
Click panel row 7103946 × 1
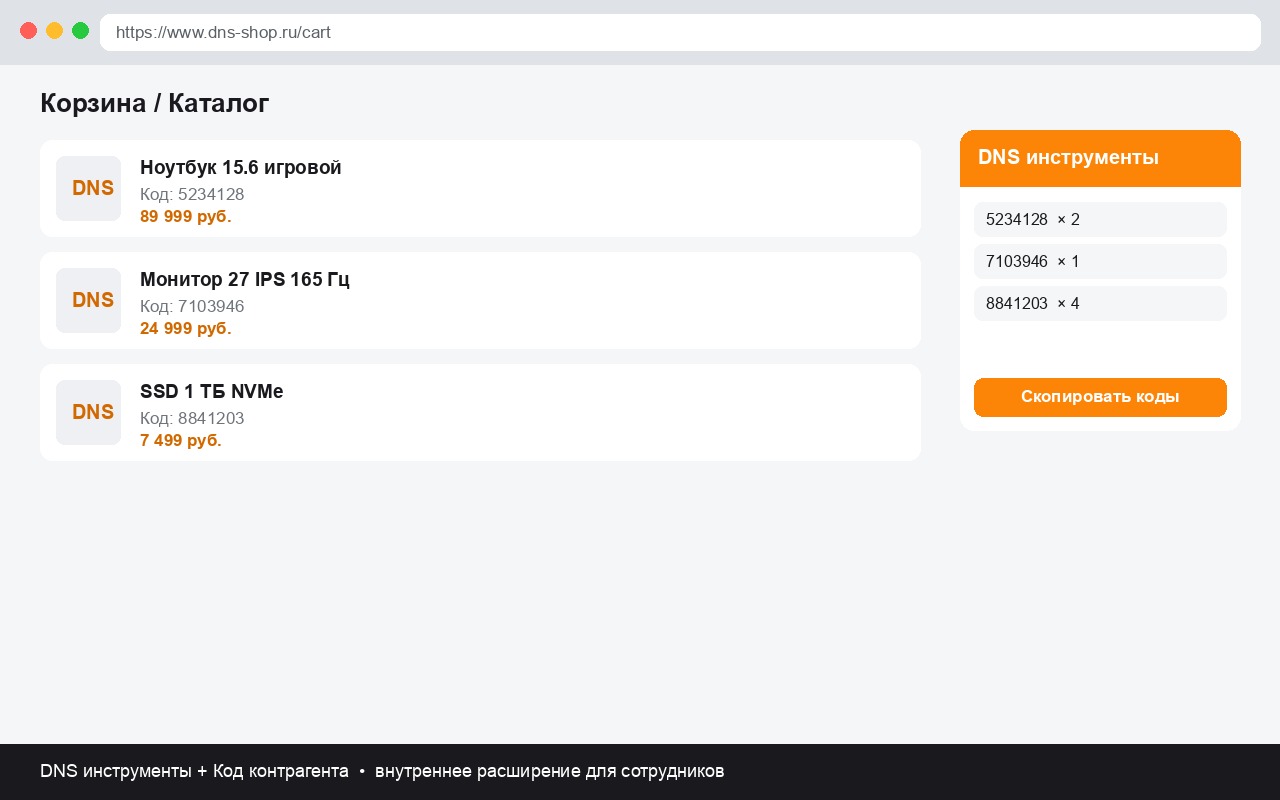click(x=1100, y=261)
